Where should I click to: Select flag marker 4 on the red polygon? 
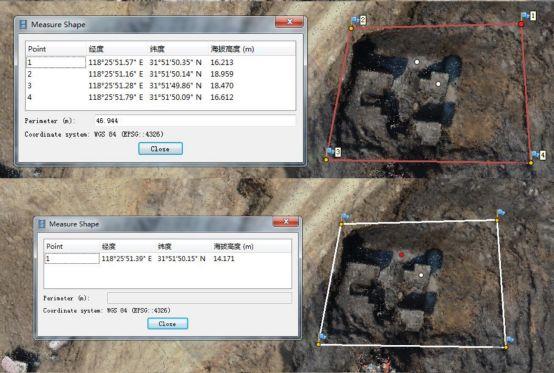coord(539,155)
